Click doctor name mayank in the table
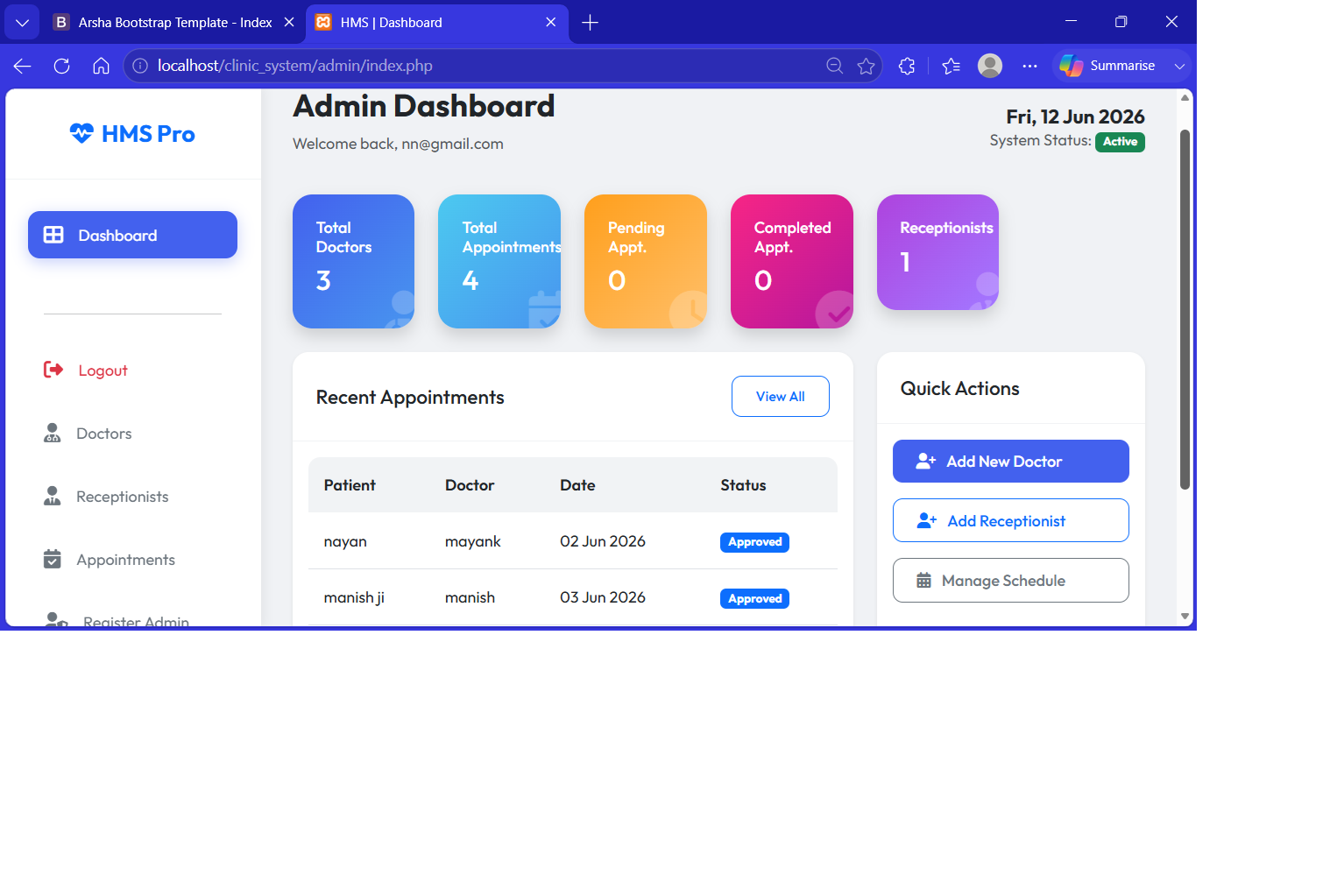This screenshot has width=1344, height=896. 472,541
